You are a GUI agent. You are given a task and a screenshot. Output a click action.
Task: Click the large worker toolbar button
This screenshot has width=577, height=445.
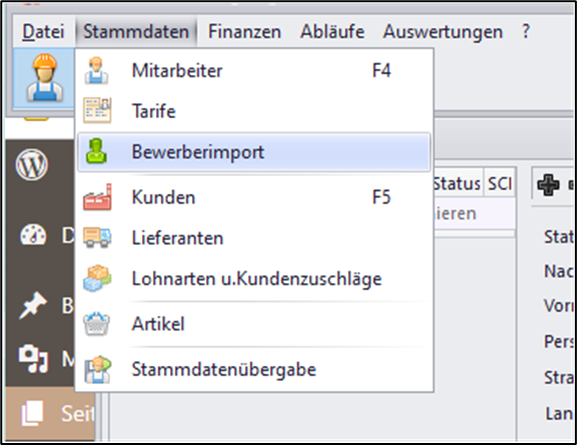(45, 78)
